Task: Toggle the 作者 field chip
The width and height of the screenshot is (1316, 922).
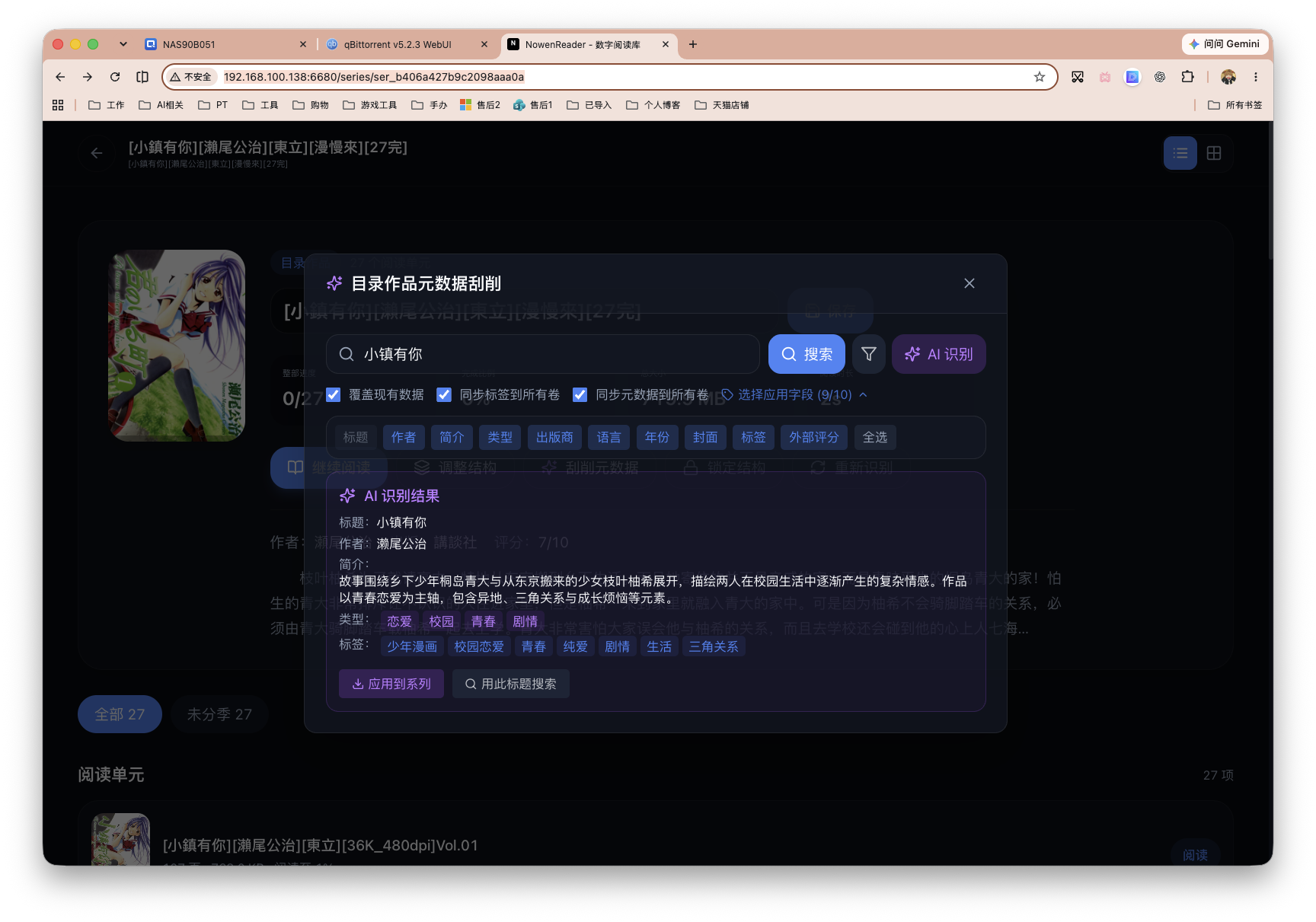Action: (x=404, y=437)
